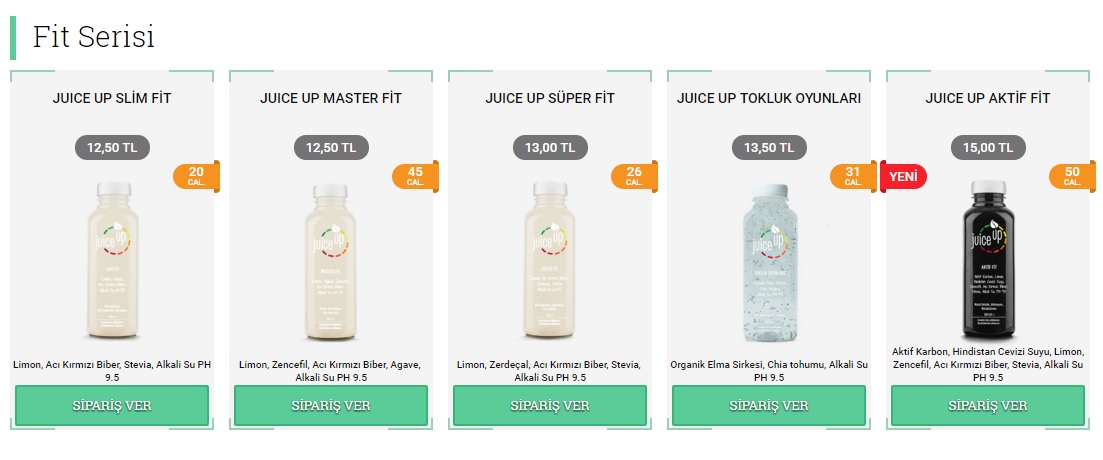The width and height of the screenshot is (1103, 460).
Task: Open the JUICE UP SLİM FİT title
Action: pyautogui.click(x=112, y=99)
